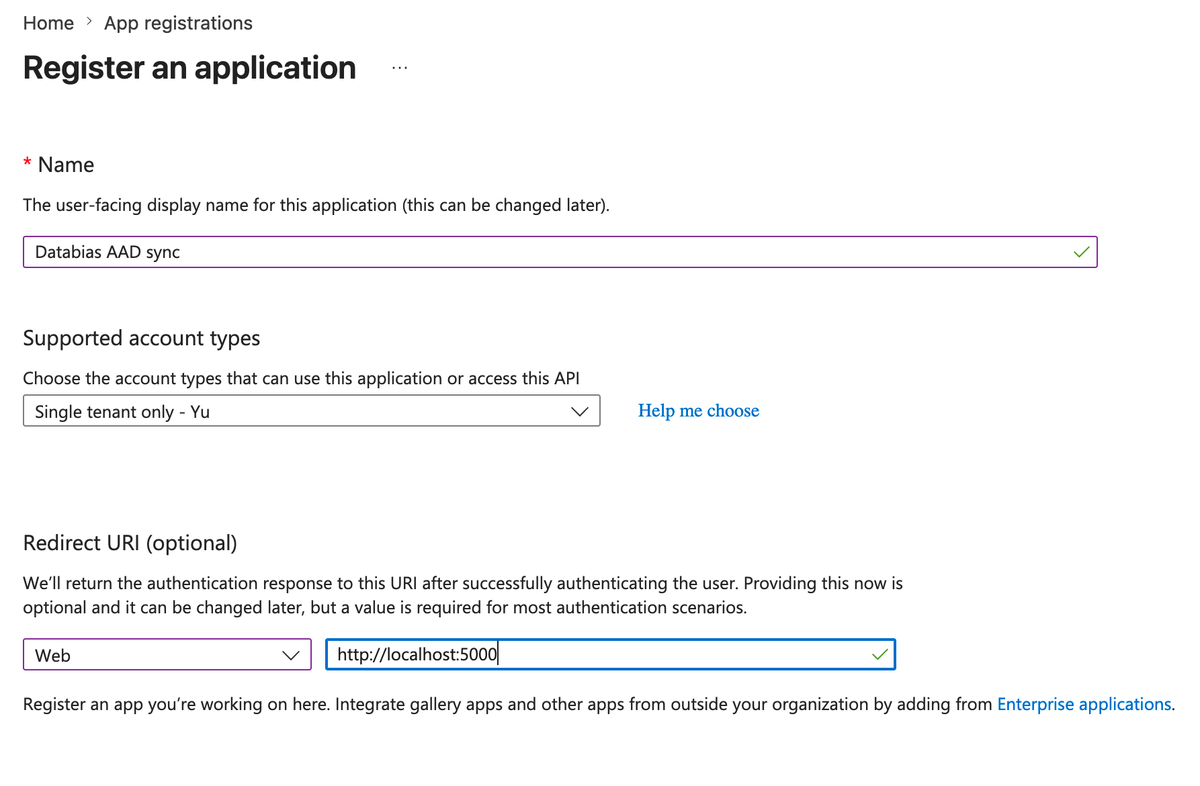
Task: Click the green checkmark in Name field
Action: point(1080,252)
